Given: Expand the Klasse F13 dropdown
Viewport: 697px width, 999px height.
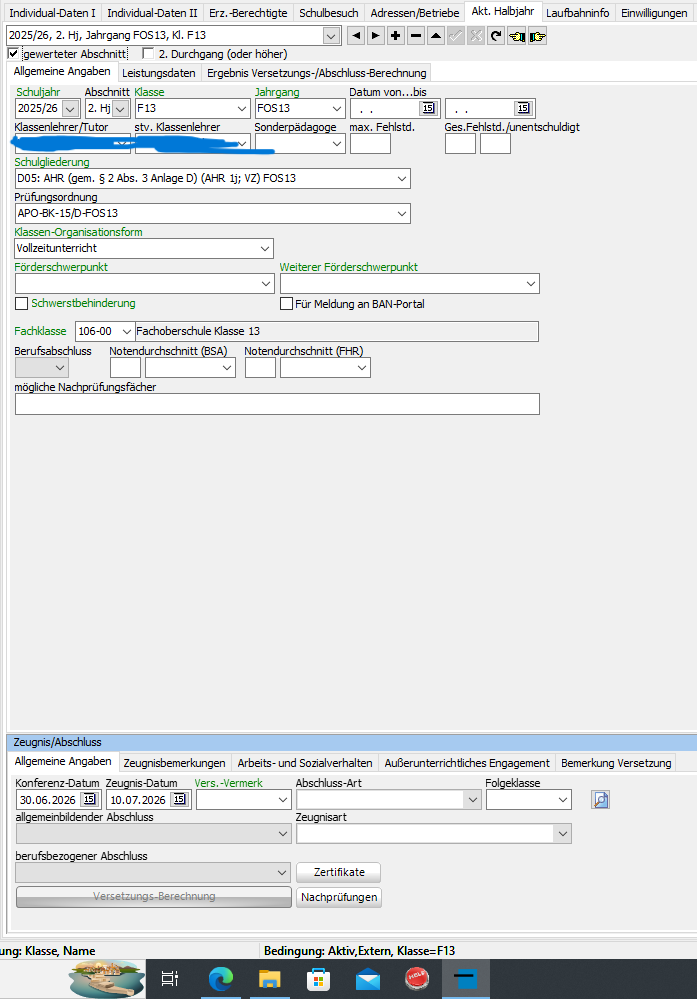Looking at the screenshot, I should [x=242, y=109].
